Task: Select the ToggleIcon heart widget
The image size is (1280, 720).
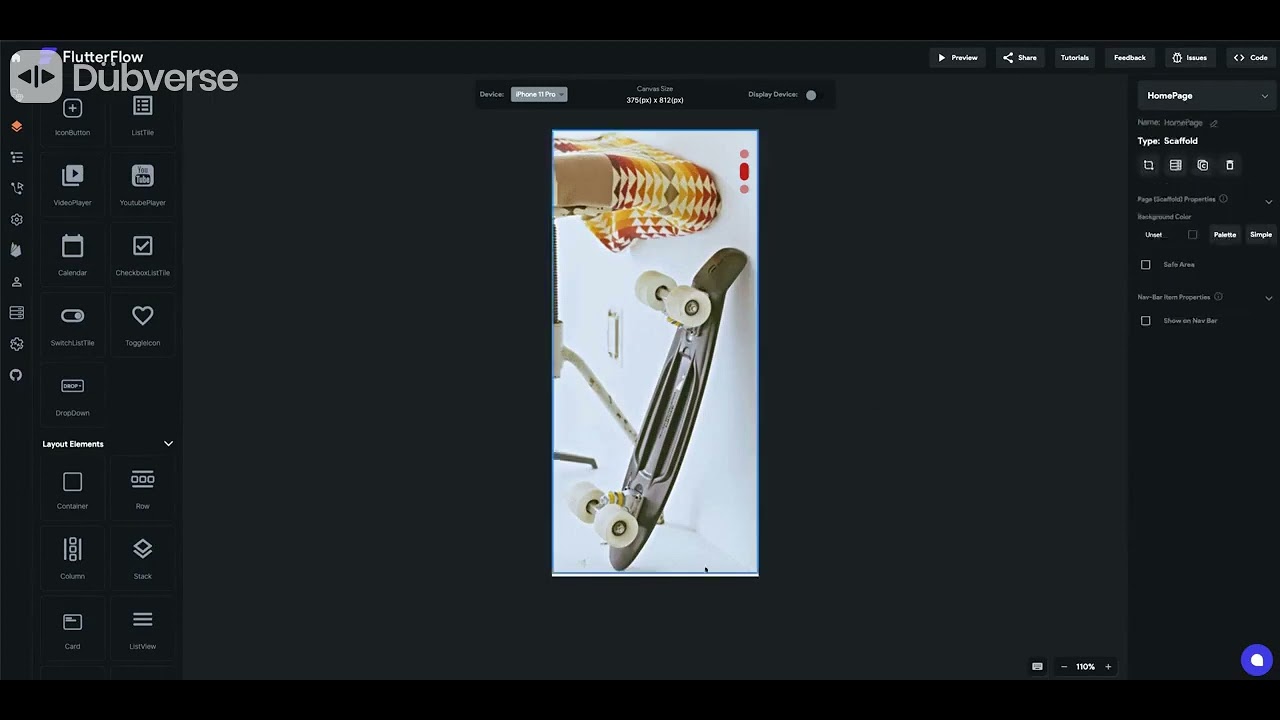Action: click(142, 326)
